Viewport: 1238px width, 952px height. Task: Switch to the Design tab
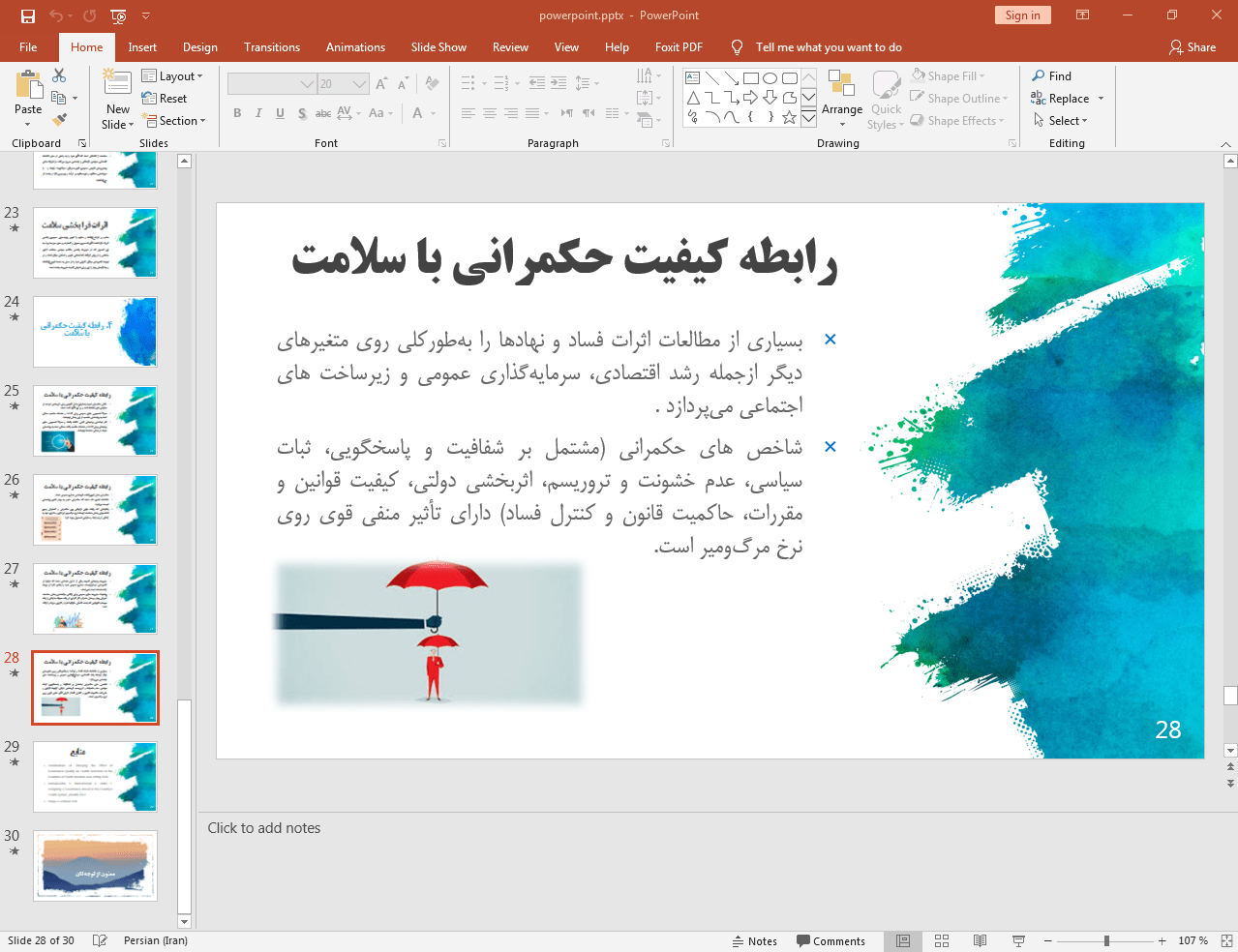click(199, 47)
